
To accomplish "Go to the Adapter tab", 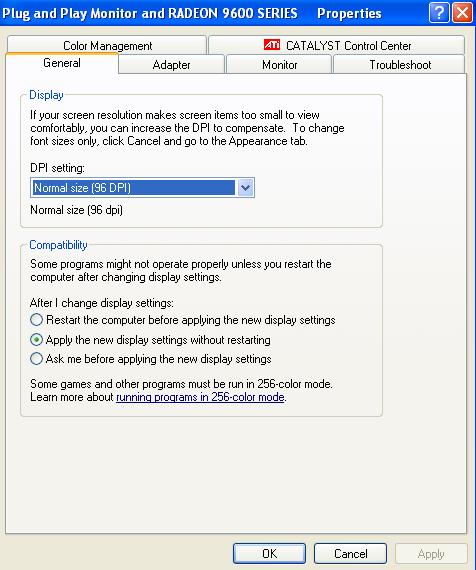I will [x=171, y=65].
